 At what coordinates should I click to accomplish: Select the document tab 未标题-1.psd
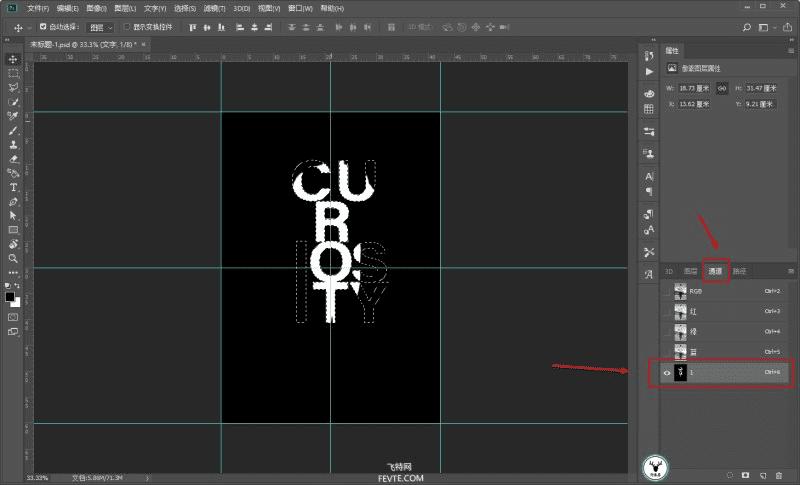pyautogui.click(x=84, y=45)
